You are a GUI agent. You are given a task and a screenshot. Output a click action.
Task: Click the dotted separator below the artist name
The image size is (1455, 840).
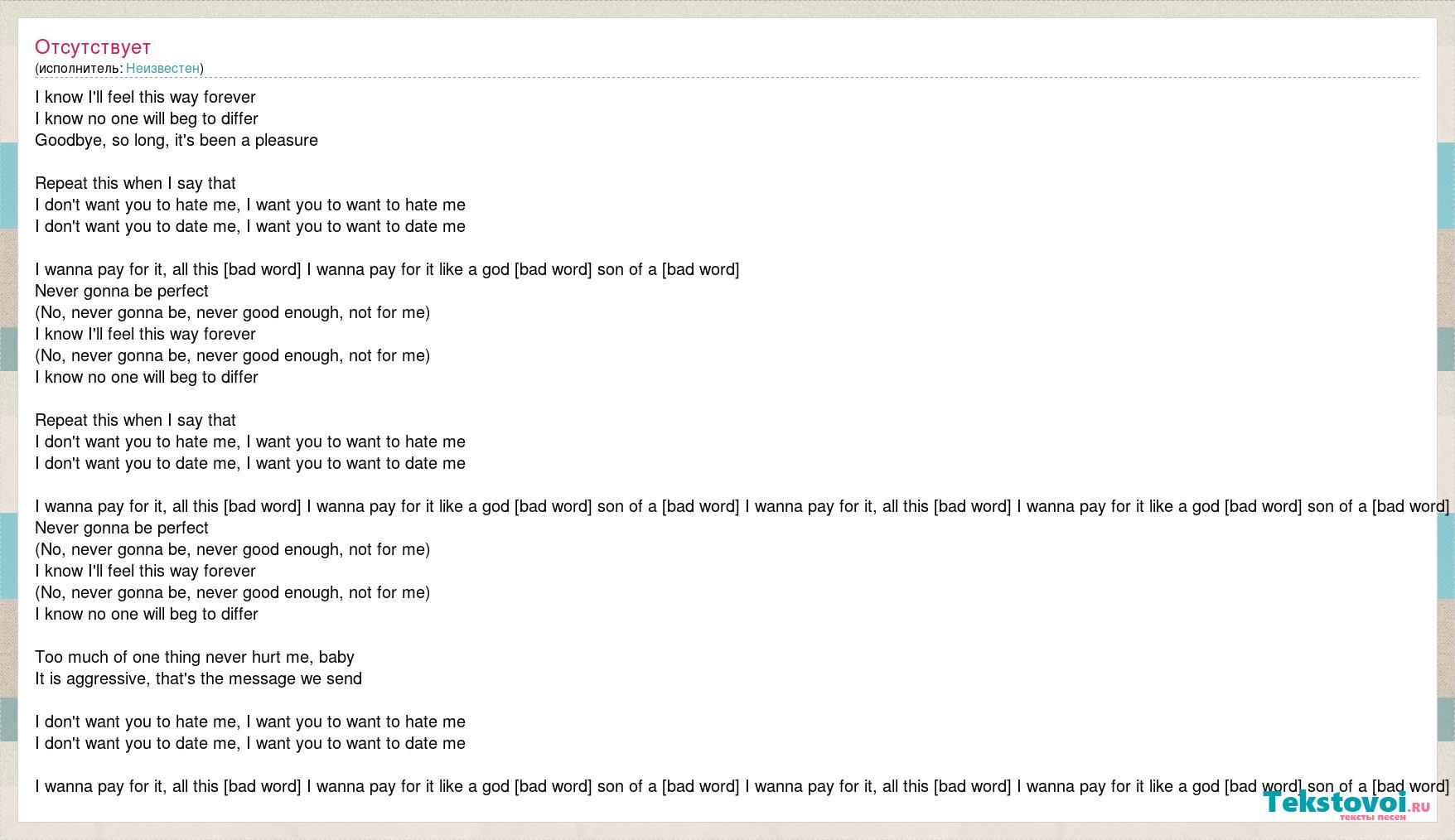click(727, 78)
